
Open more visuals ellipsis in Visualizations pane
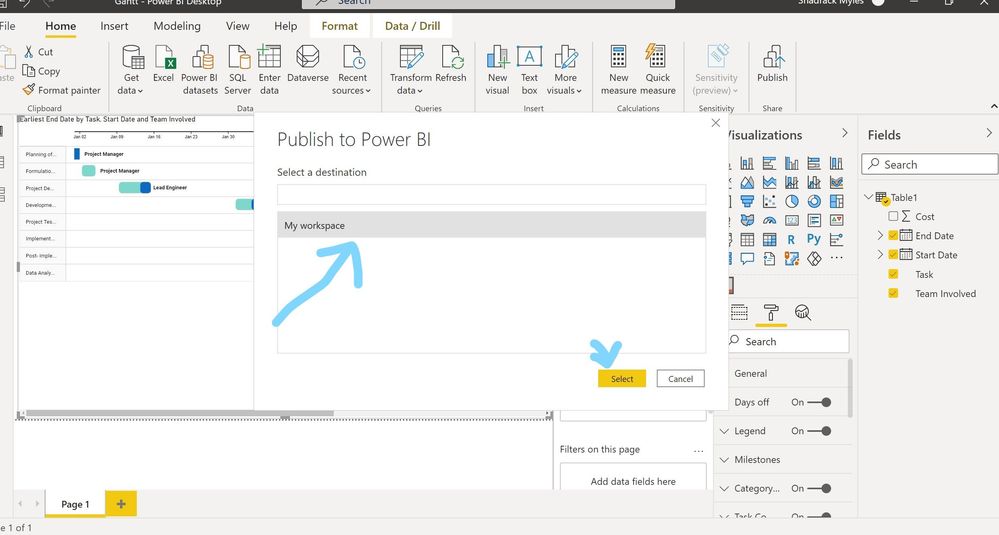coord(837,258)
